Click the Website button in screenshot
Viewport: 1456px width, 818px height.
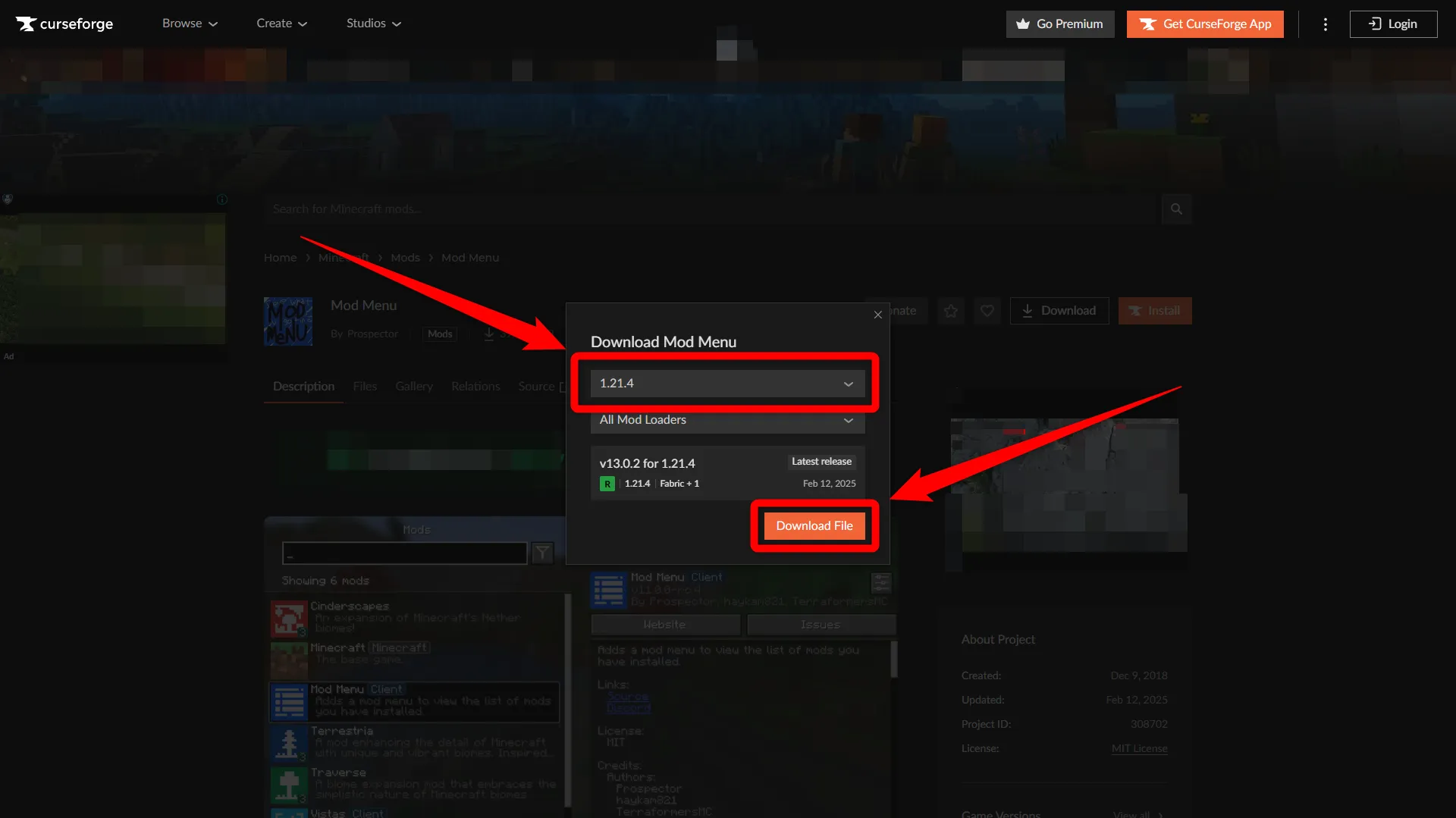[x=665, y=625]
